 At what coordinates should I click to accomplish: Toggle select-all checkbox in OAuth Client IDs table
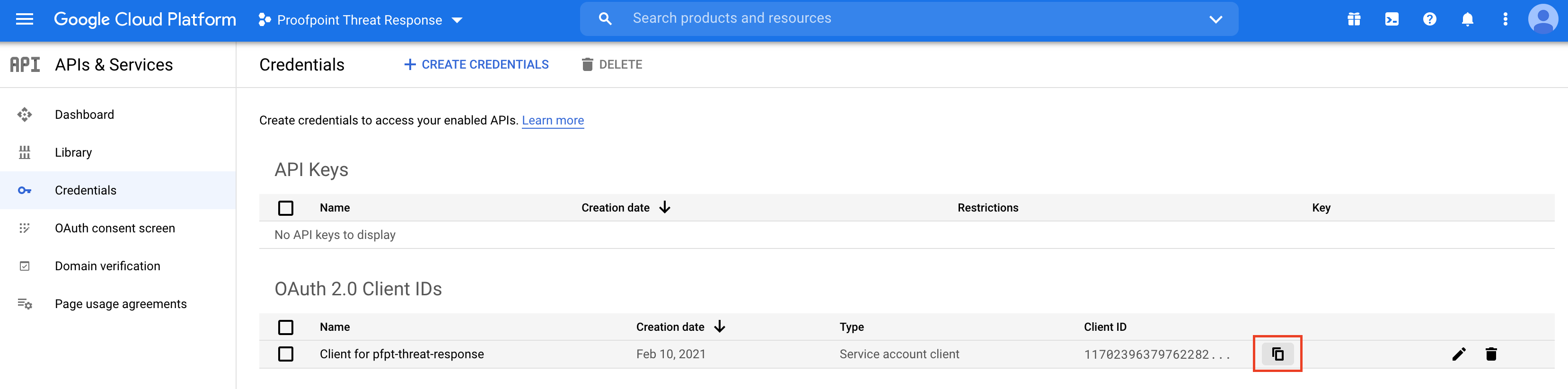[x=285, y=327]
